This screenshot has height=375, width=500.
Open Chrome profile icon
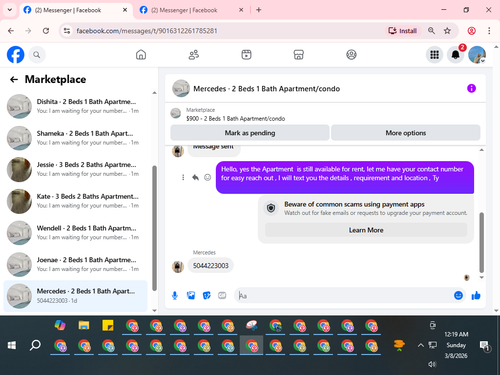pyautogui.click(x=471, y=31)
